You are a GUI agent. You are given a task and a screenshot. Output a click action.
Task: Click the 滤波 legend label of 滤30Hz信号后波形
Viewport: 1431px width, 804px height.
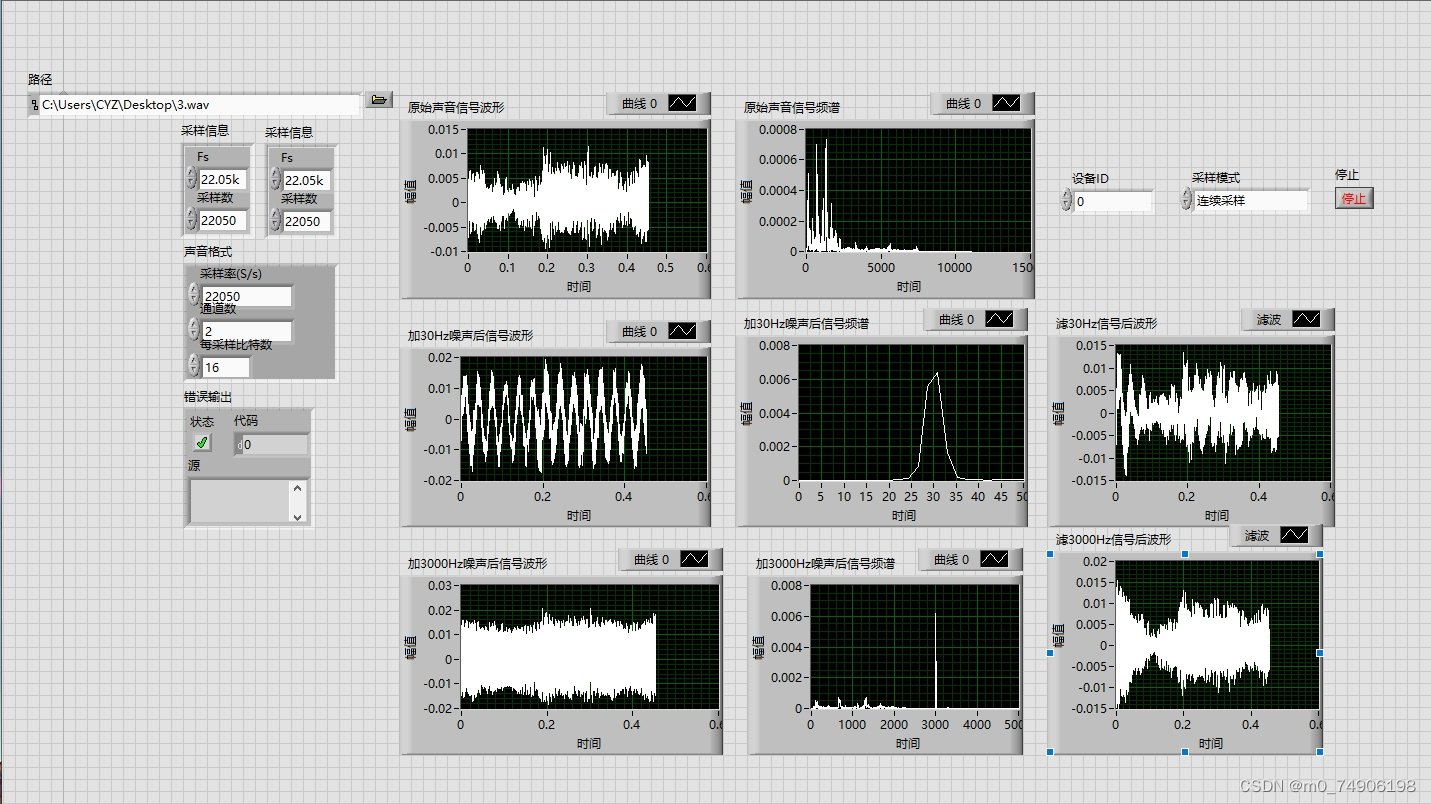tap(1269, 319)
